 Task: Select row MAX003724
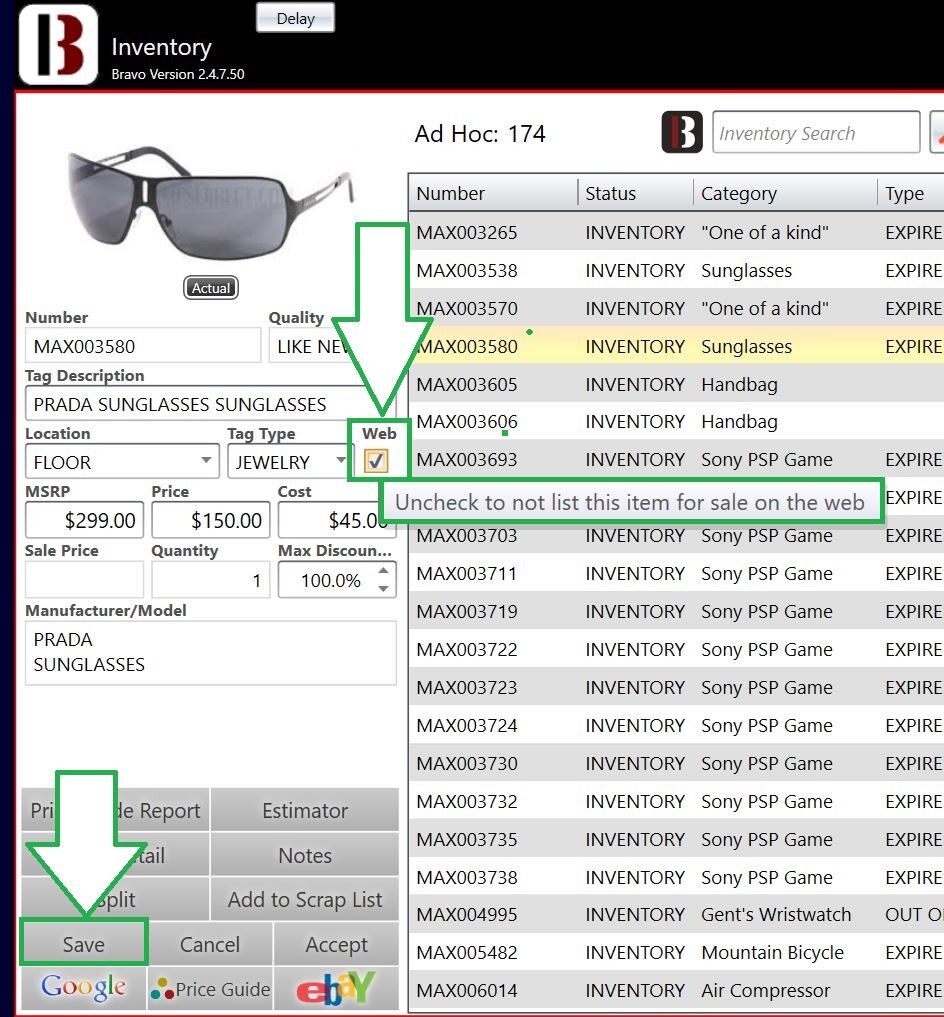[x=677, y=725]
